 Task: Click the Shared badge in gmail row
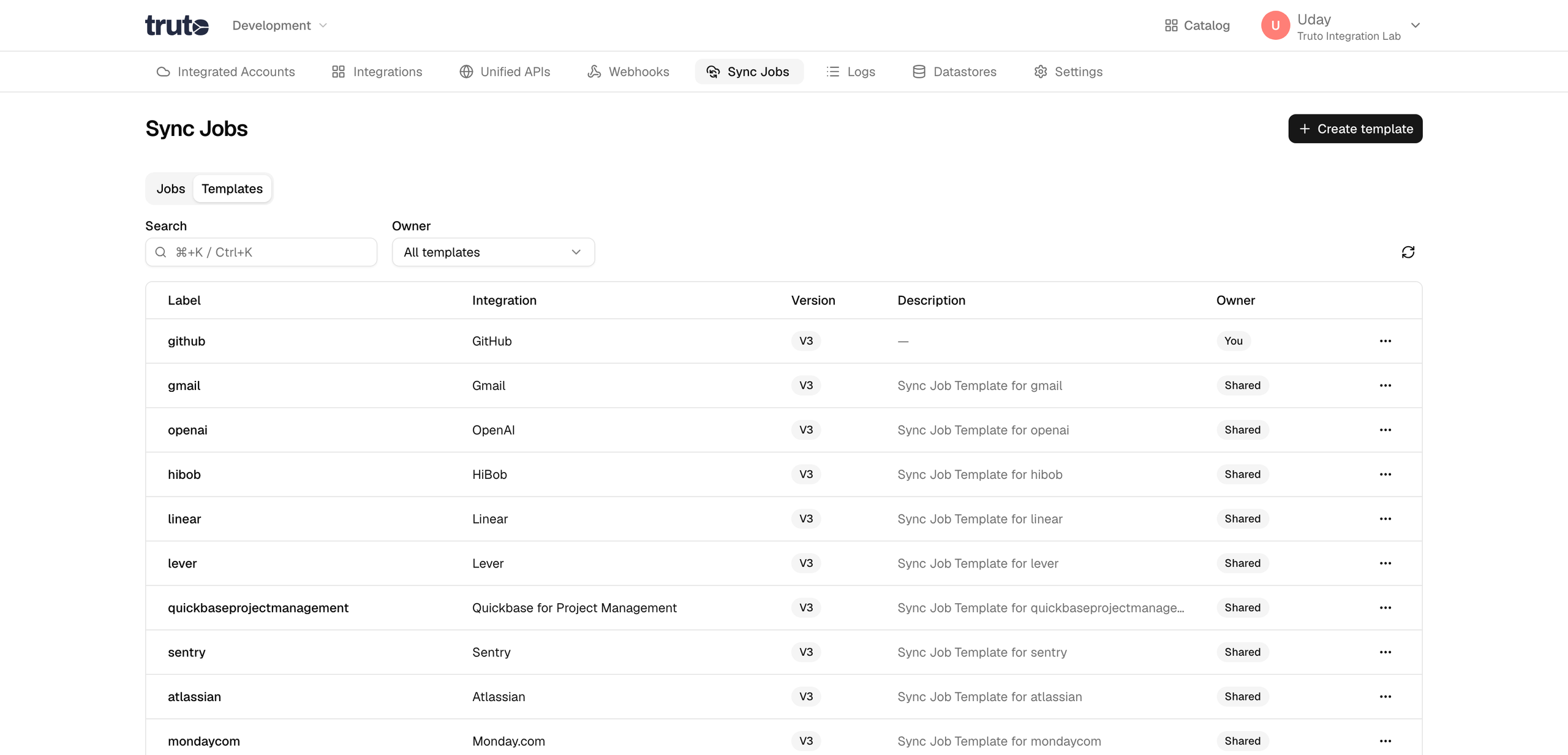click(x=1242, y=386)
